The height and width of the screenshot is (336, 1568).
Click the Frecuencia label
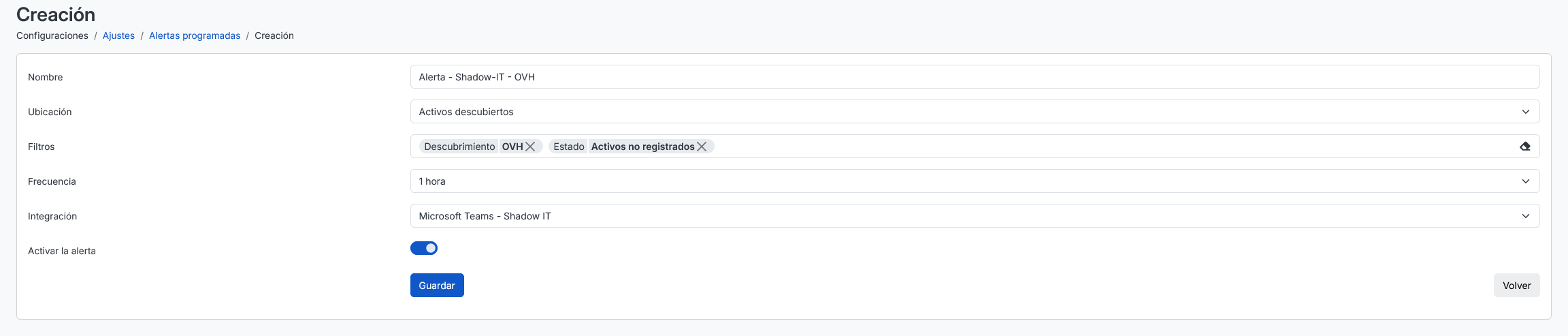[x=52, y=181]
